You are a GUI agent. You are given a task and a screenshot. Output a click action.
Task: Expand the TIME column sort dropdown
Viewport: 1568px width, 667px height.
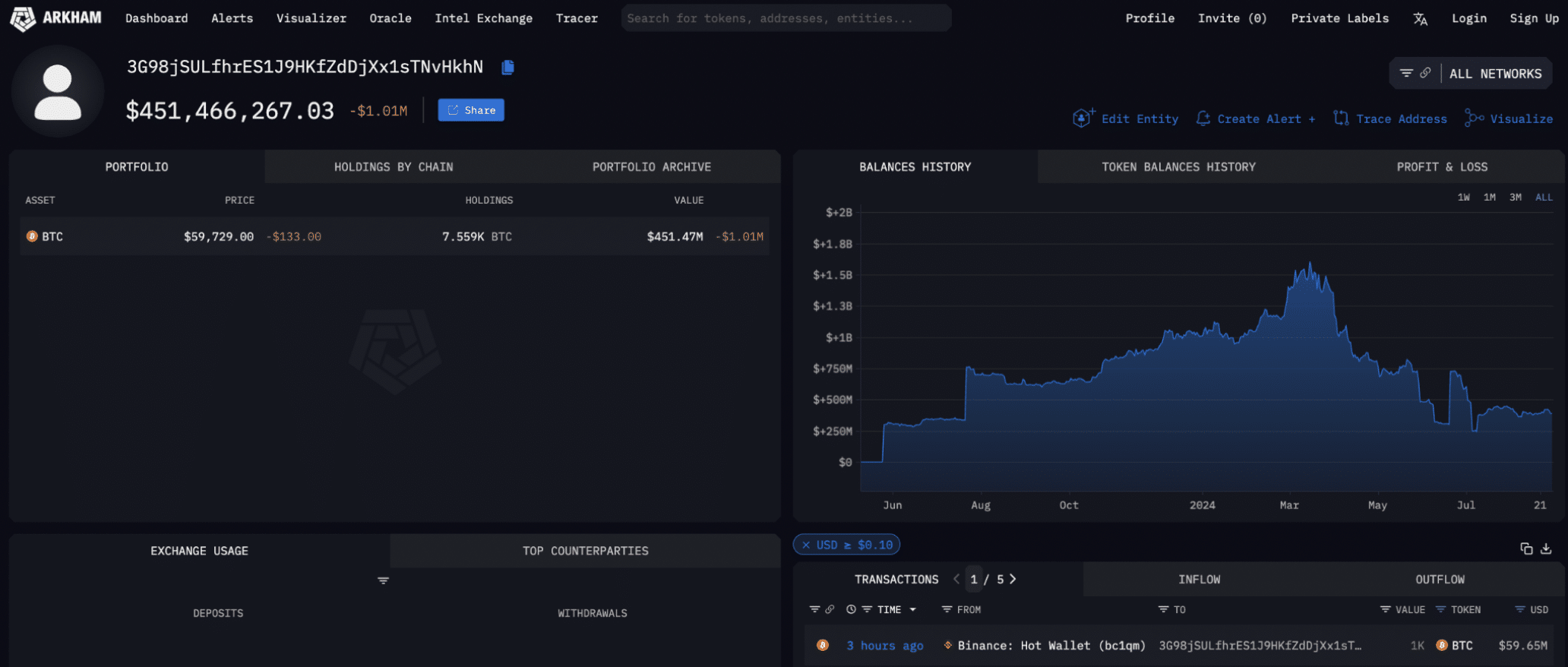(x=912, y=610)
